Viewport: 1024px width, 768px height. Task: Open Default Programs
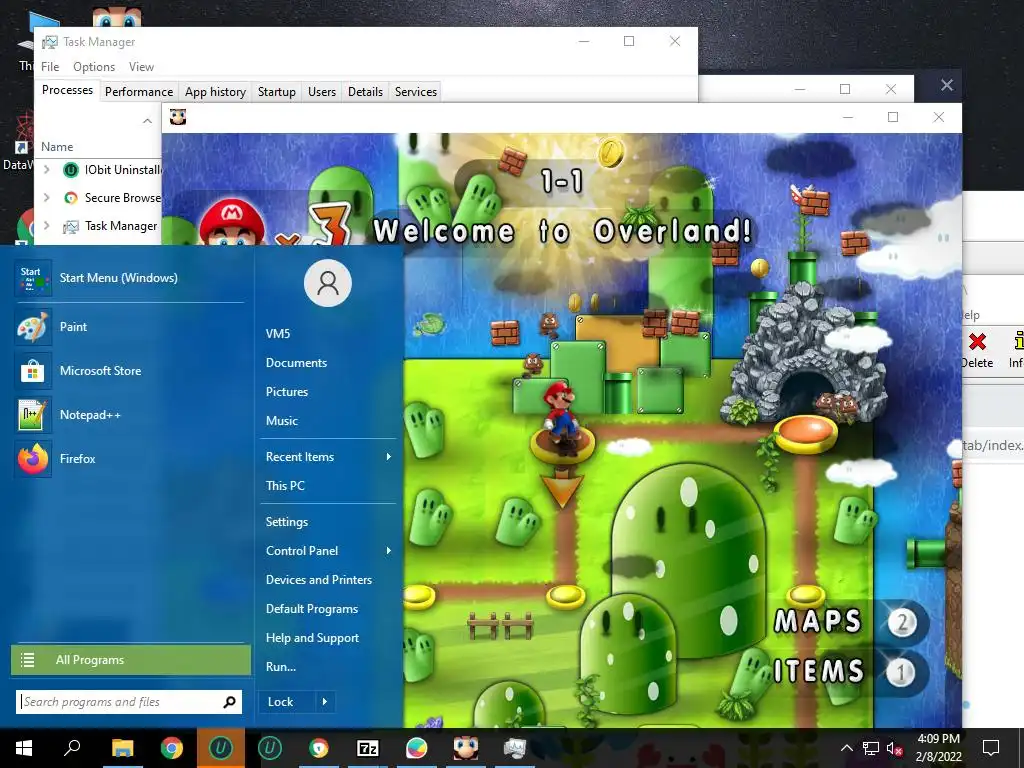[x=312, y=609]
